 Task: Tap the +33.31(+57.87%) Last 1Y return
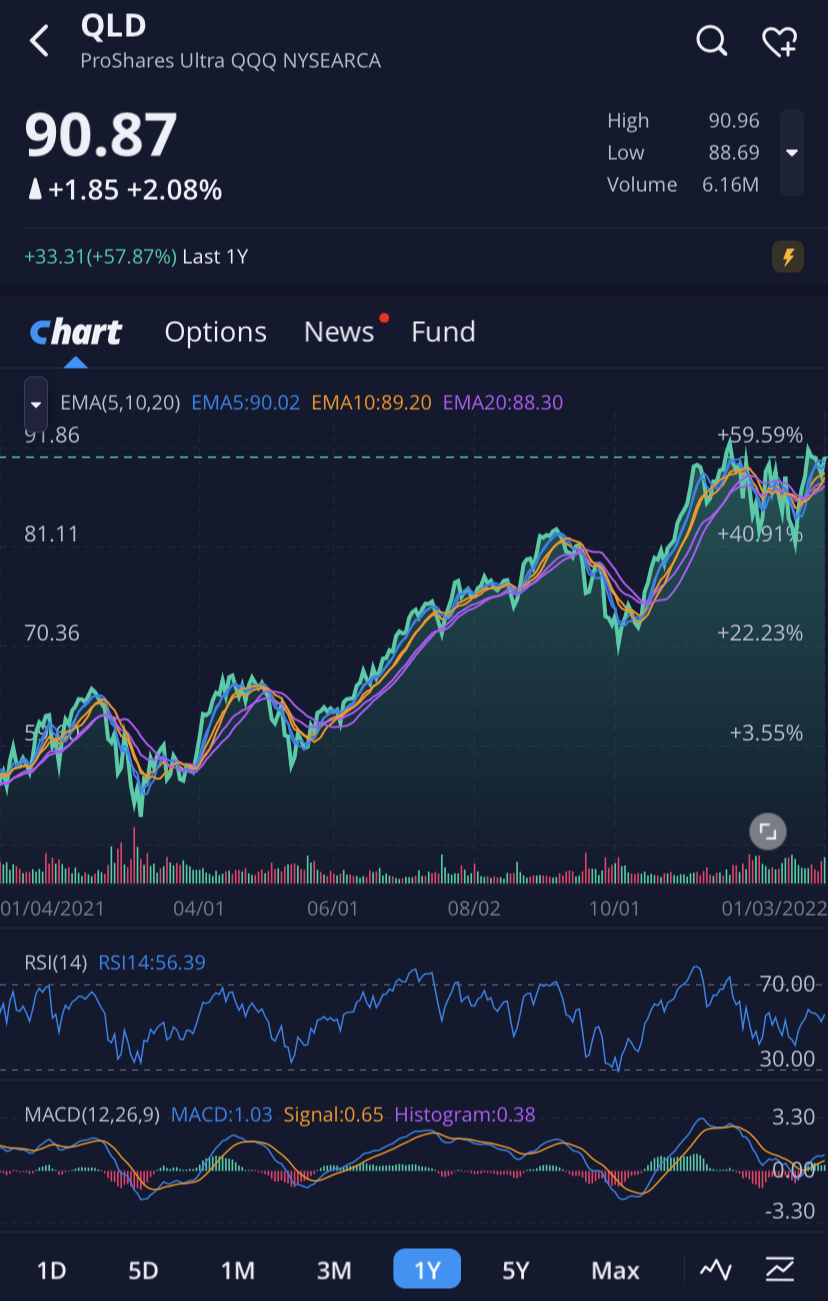click(136, 257)
